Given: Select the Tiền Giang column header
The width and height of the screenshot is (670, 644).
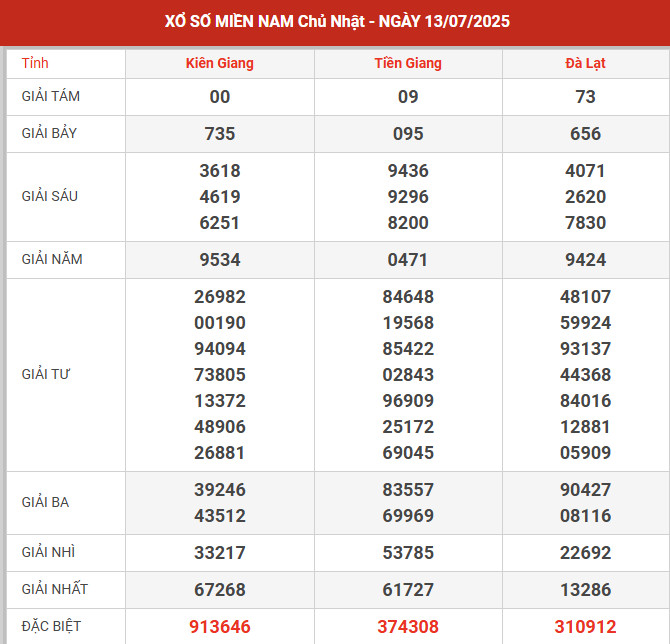Looking at the screenshot, I should coord(408,63).
